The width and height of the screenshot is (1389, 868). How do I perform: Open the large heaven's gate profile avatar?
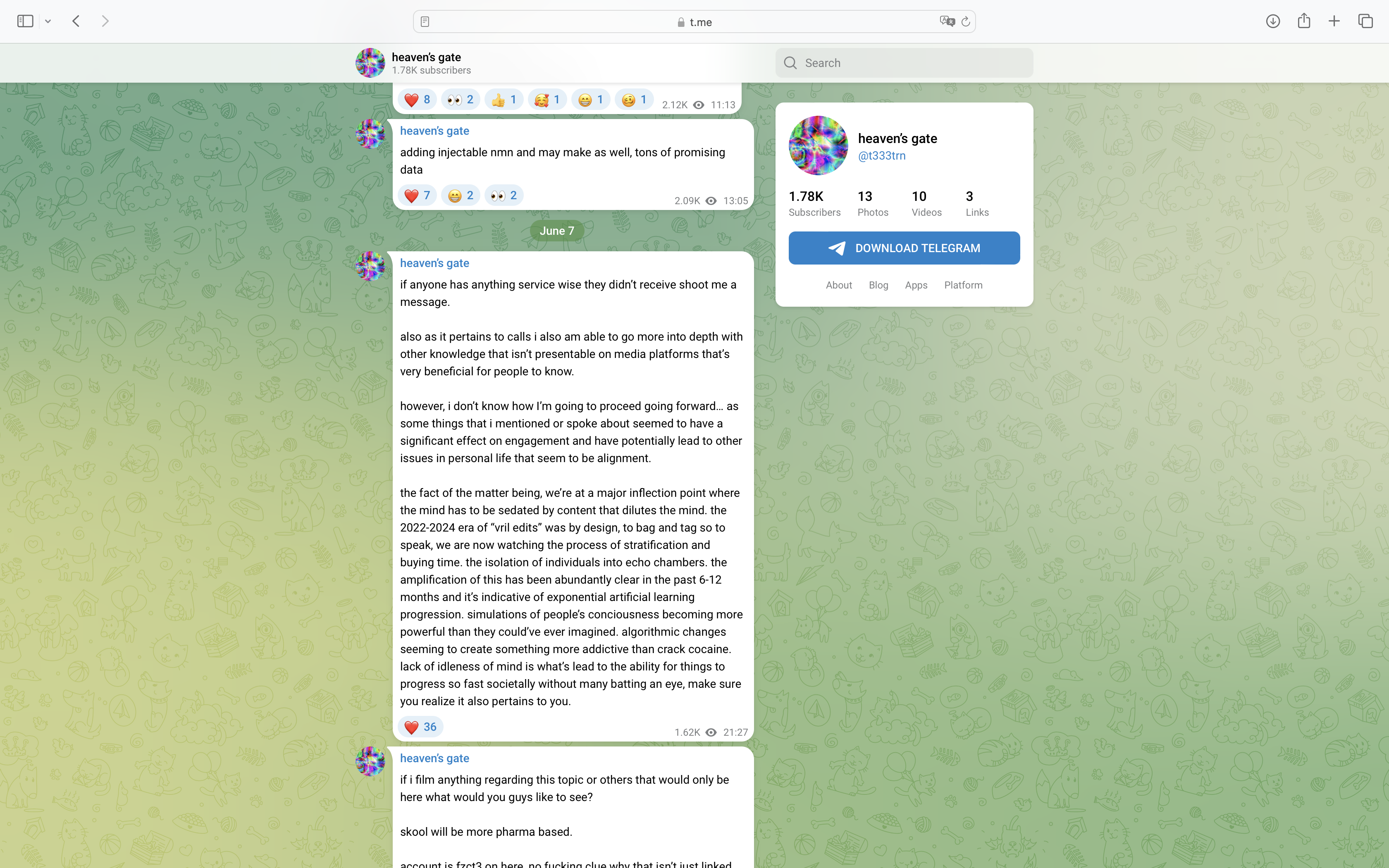[x=818, y=145]
